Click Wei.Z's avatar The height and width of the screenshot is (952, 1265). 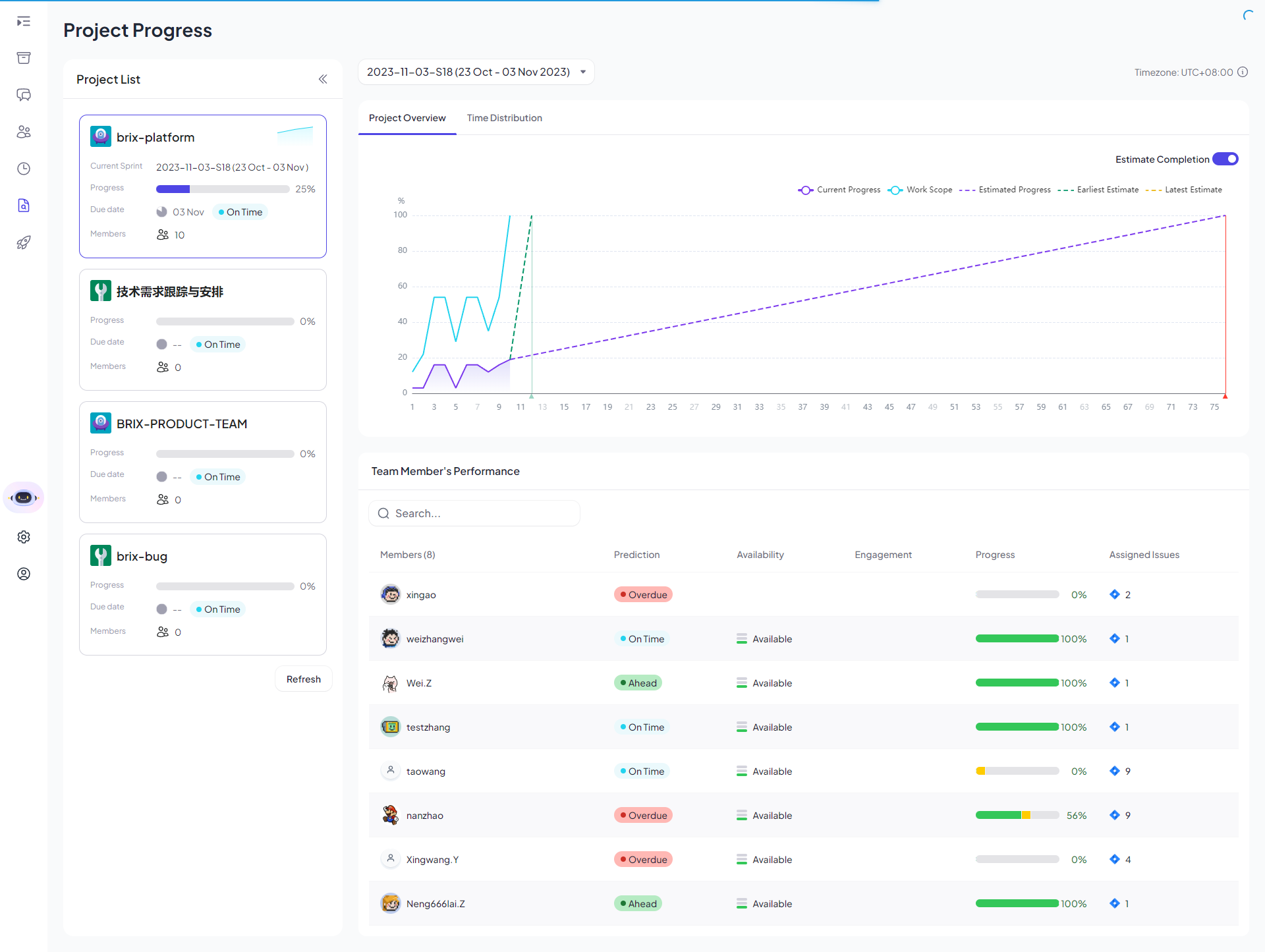[391, 683]
